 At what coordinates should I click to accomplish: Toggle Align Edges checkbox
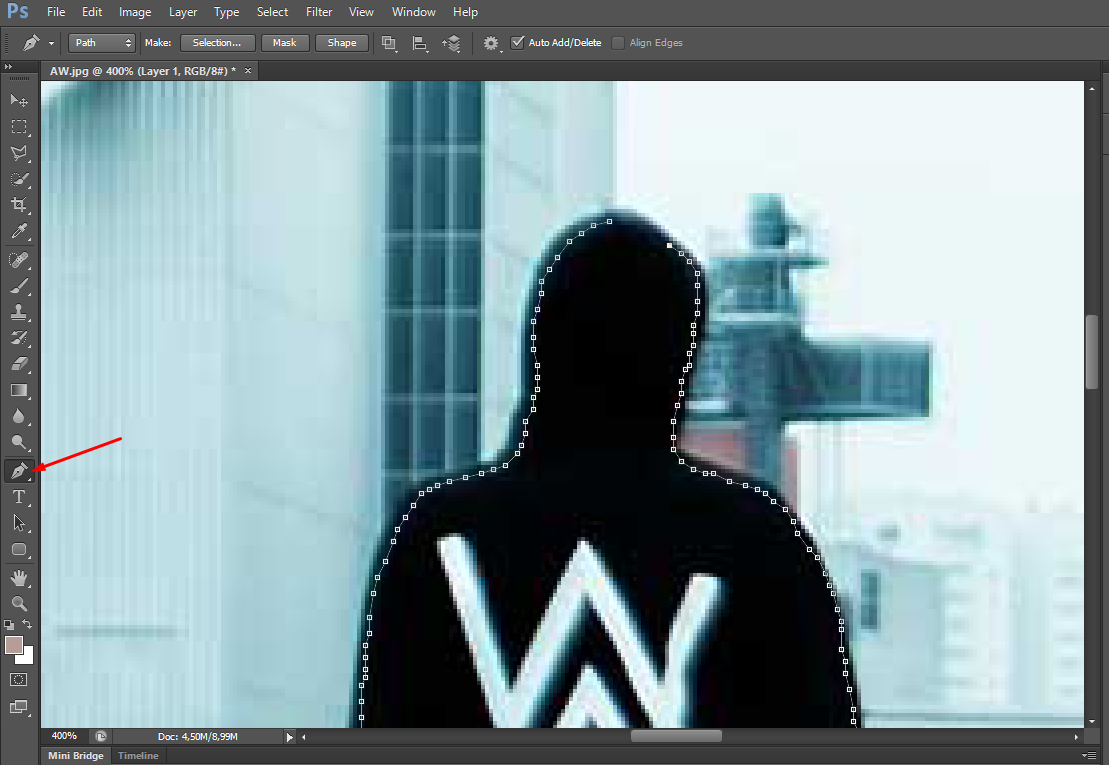pos(618,43)
